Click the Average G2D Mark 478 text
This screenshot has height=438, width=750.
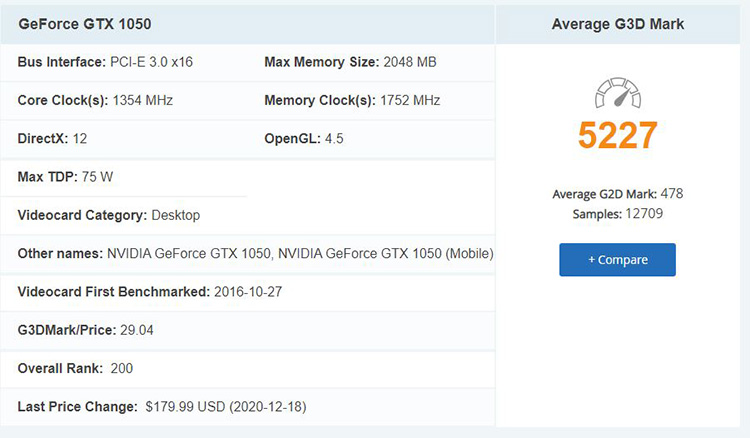[618, 194]
